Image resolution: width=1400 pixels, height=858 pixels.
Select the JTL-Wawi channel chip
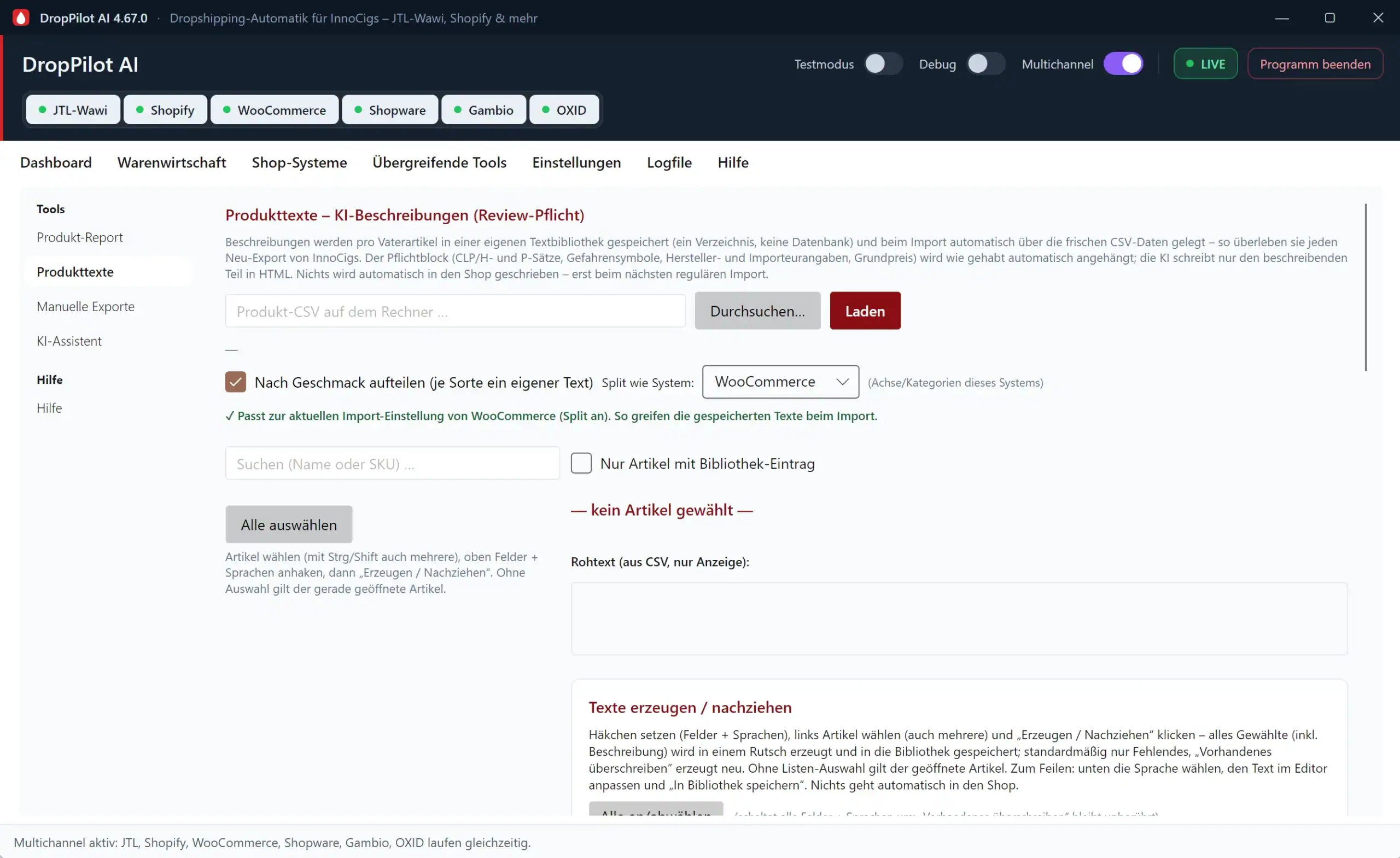tap(73, 110)
